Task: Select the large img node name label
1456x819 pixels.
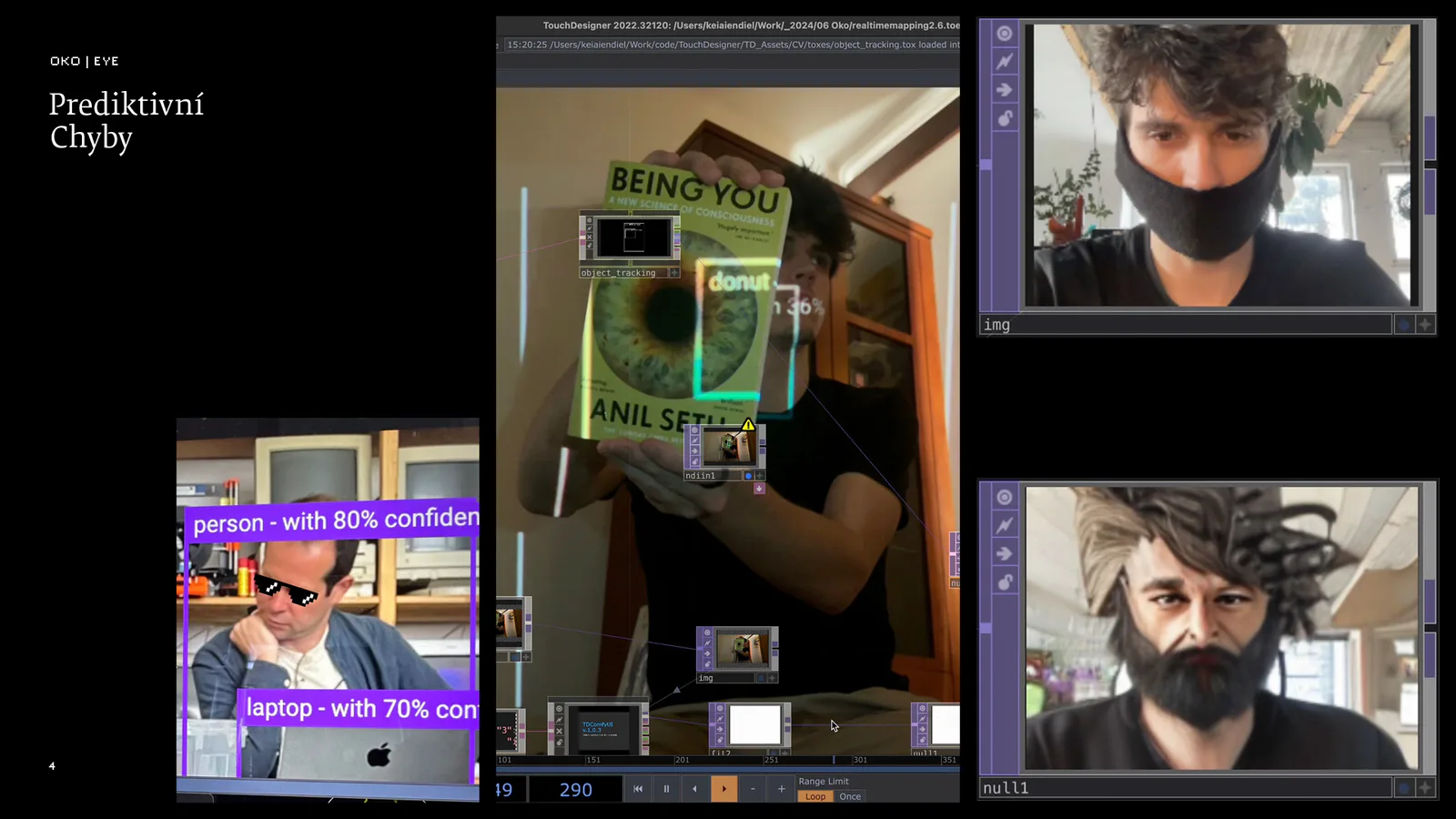Action: click(1186, 325)
